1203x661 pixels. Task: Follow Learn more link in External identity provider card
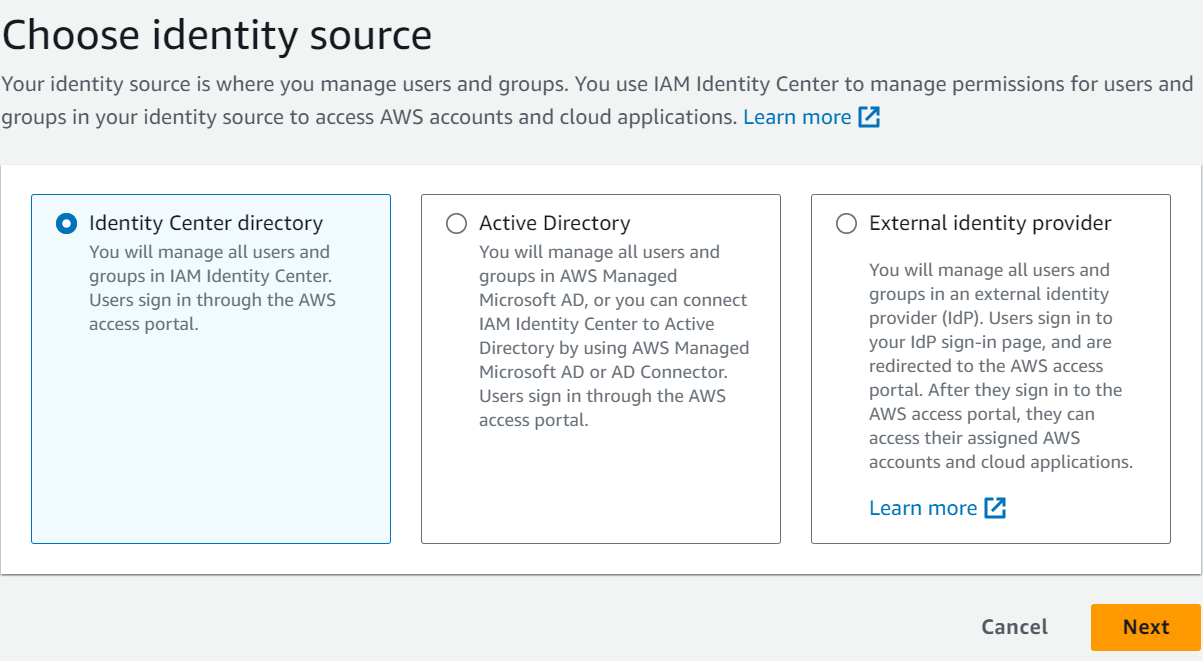click(923, 508)
